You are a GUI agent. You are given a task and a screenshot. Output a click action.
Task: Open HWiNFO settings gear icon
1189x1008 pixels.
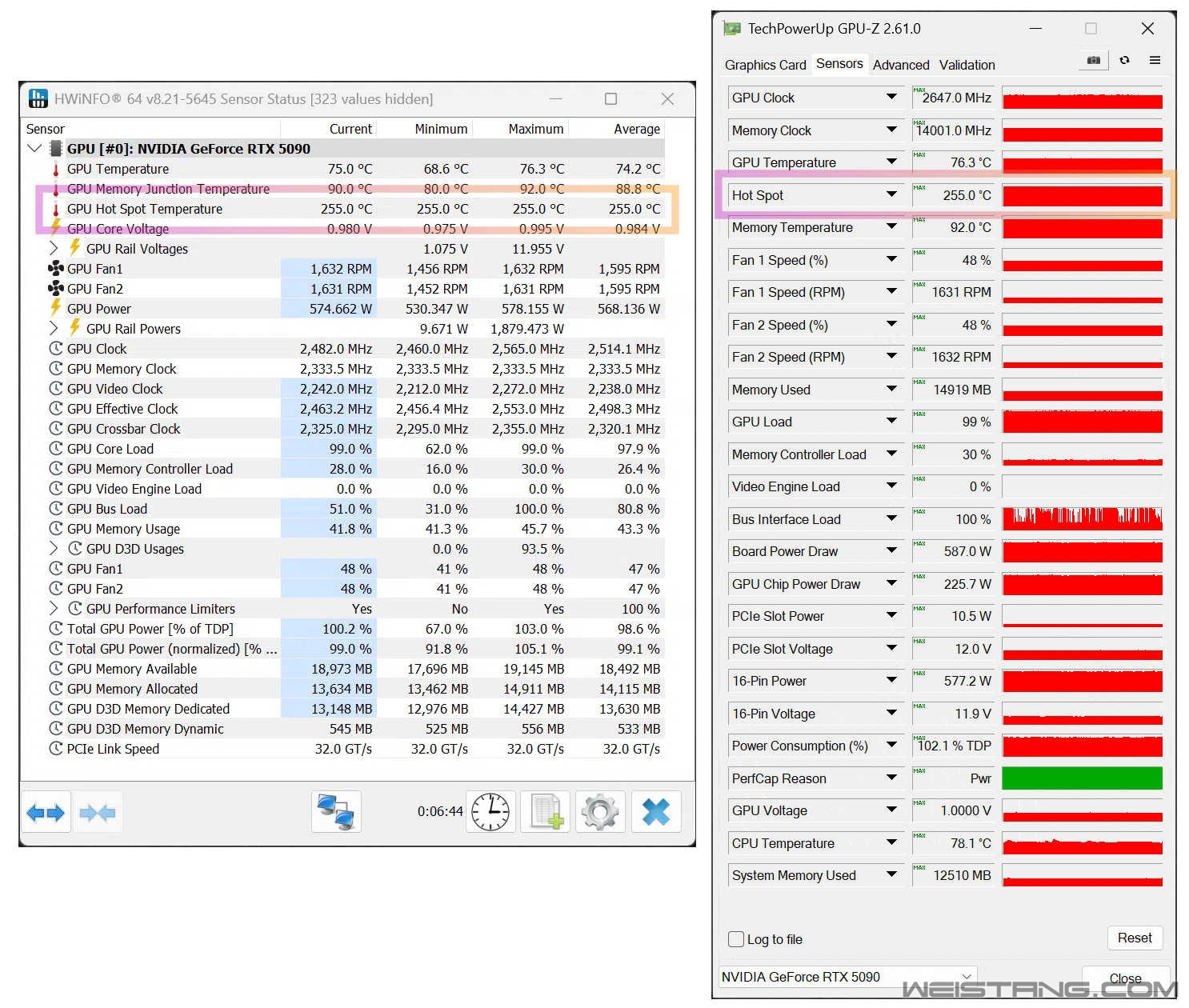[x=601, y=813]
